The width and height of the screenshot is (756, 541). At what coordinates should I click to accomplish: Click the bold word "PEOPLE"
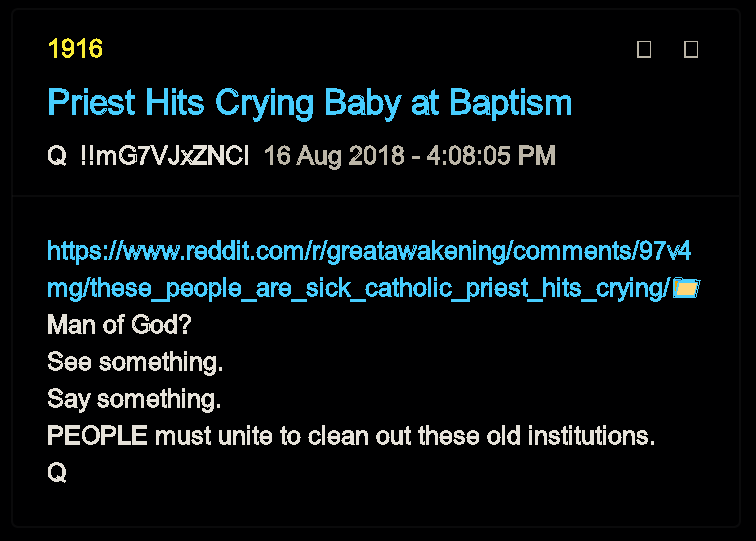97,436
